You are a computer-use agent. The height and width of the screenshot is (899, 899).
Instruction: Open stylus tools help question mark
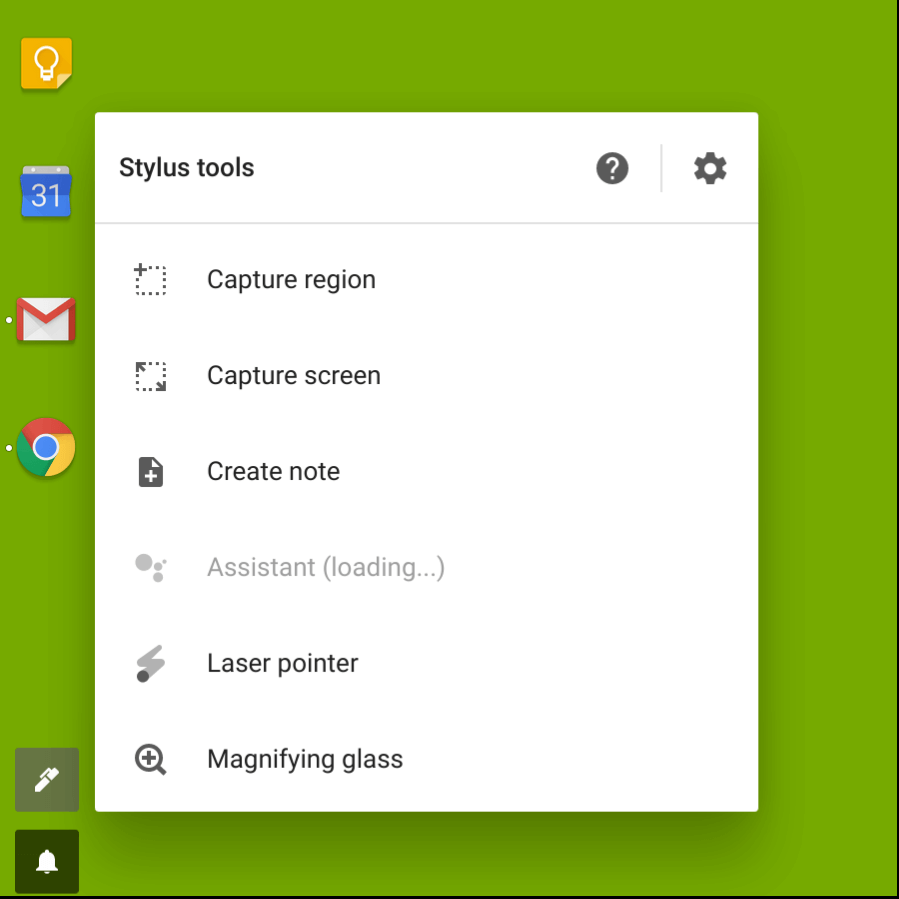[612, 168]
